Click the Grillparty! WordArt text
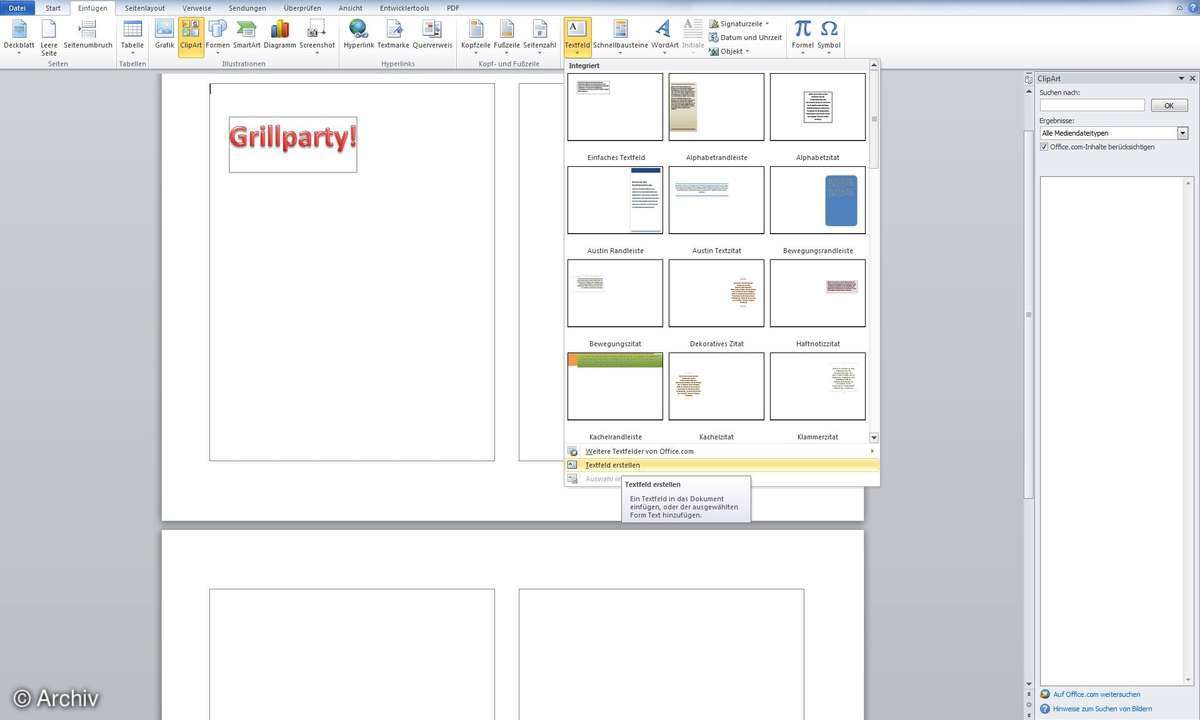The image size is (1200, 720). (293, 136)
